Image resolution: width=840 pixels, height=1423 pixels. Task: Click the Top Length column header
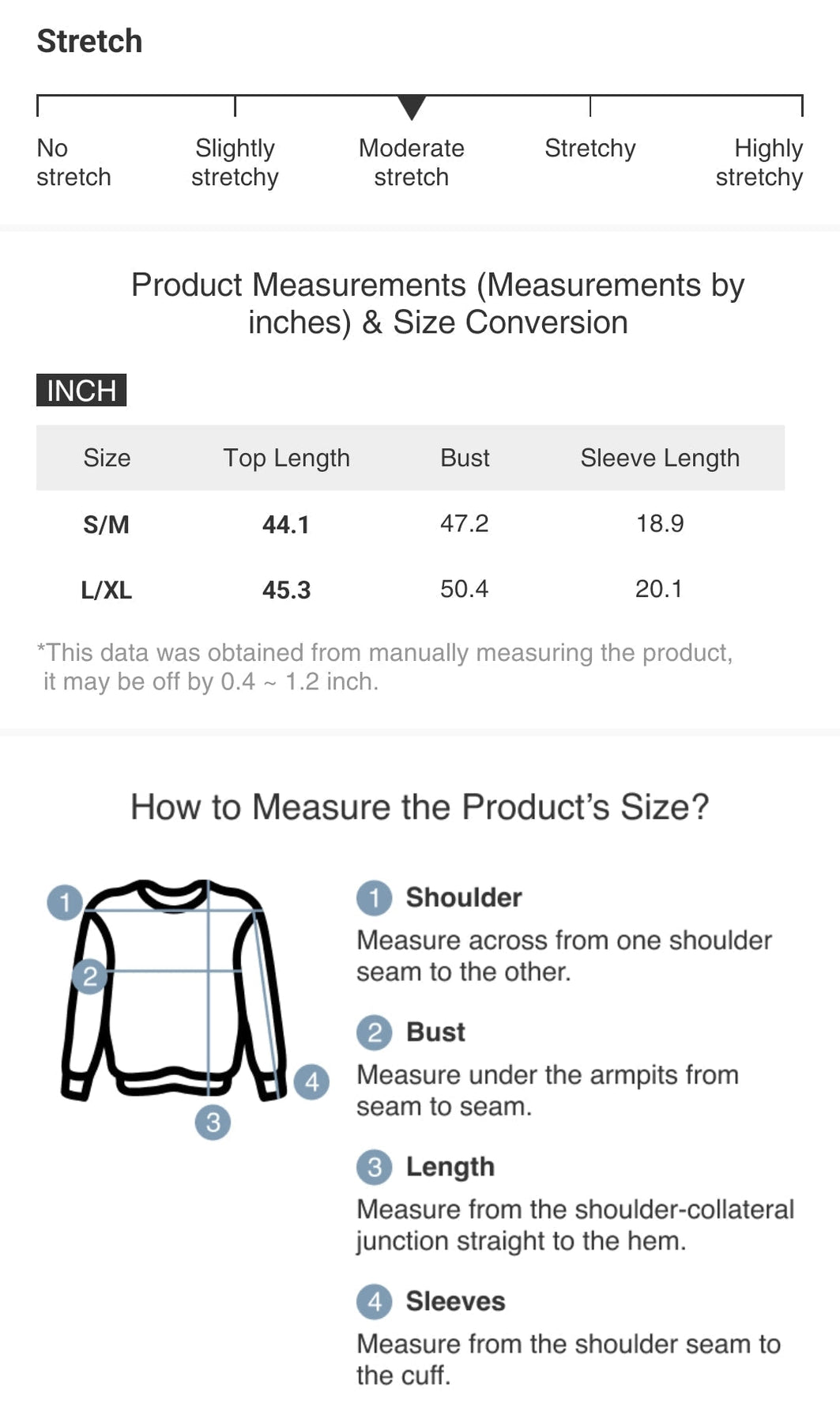point(286,458)
